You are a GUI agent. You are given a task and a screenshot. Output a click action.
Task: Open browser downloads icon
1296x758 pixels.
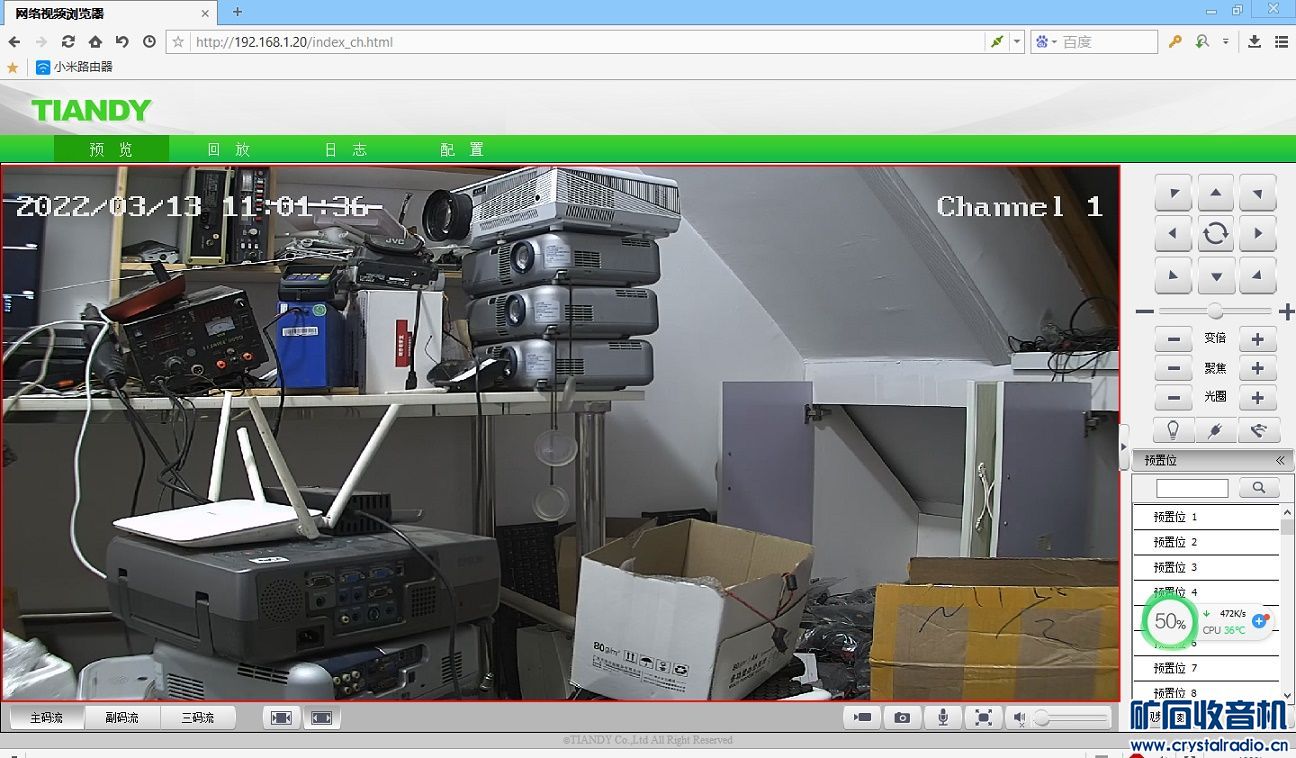pos(1254,42)
